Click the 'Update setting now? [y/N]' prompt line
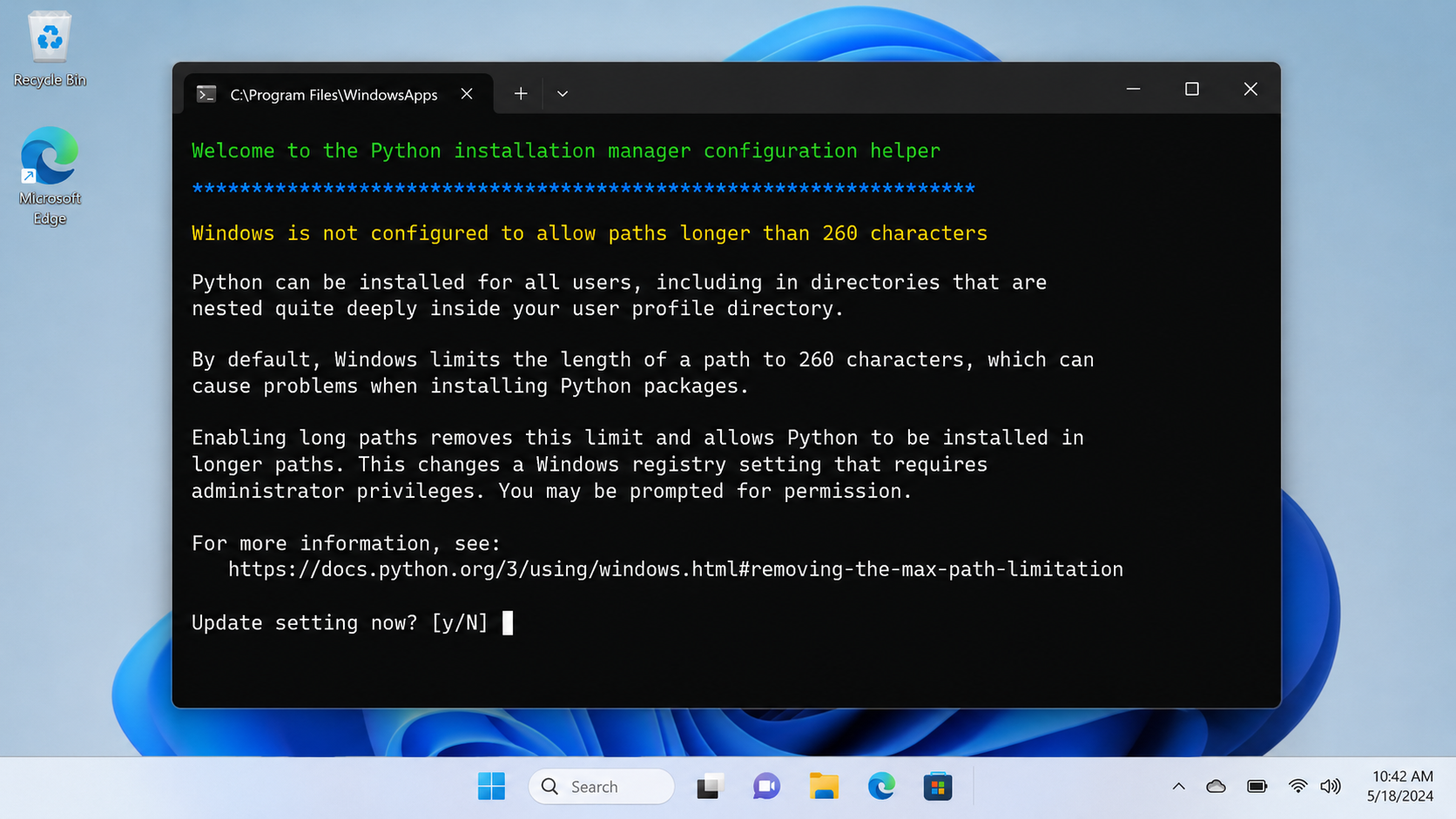Image resolution: width=1456 pixels, height=819 pixels. point(340,622)
